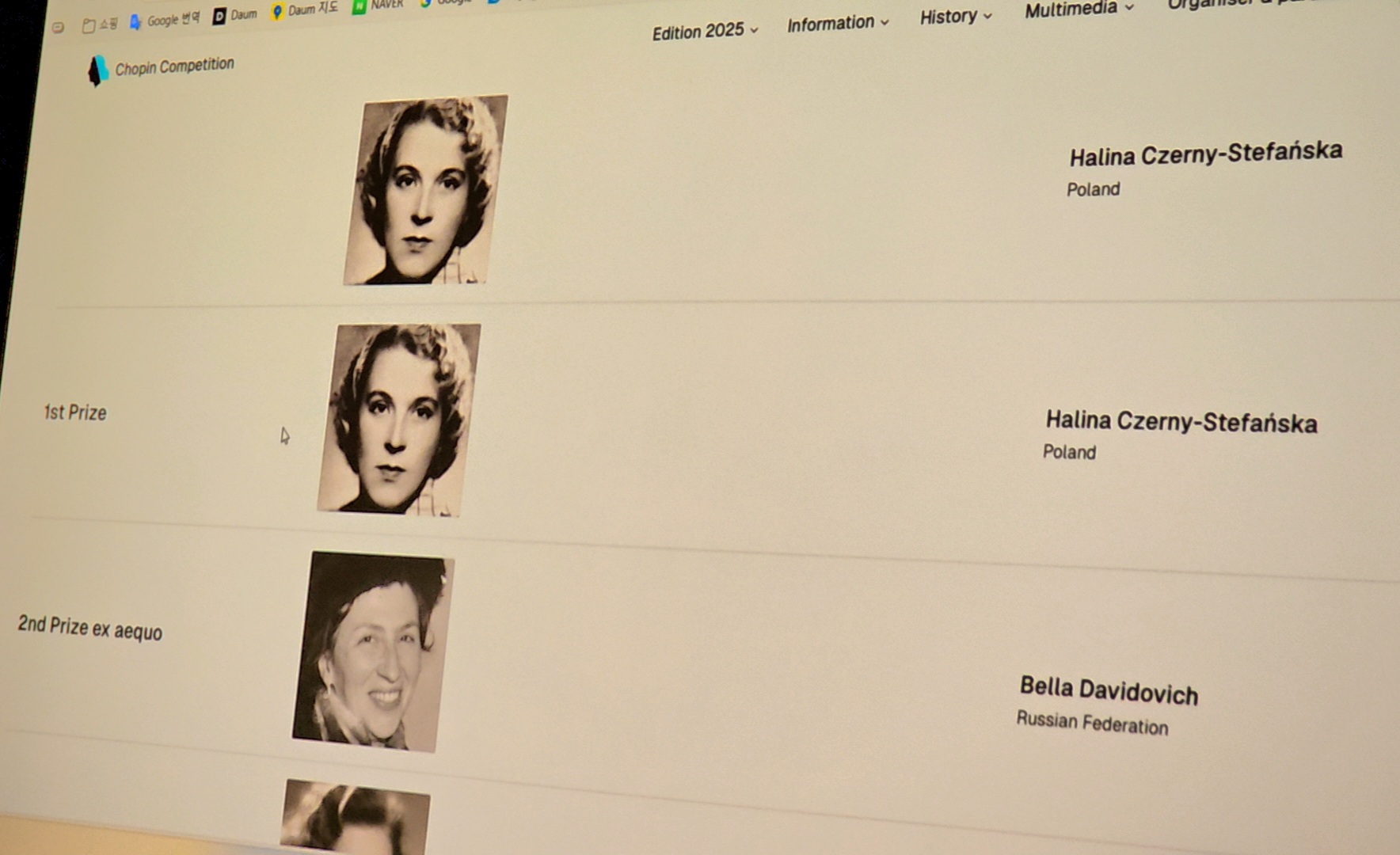The image size is (1400, 855).
Task: Click the small red icon left of the 쇼핑 folder
Action: tap(58, 28)
